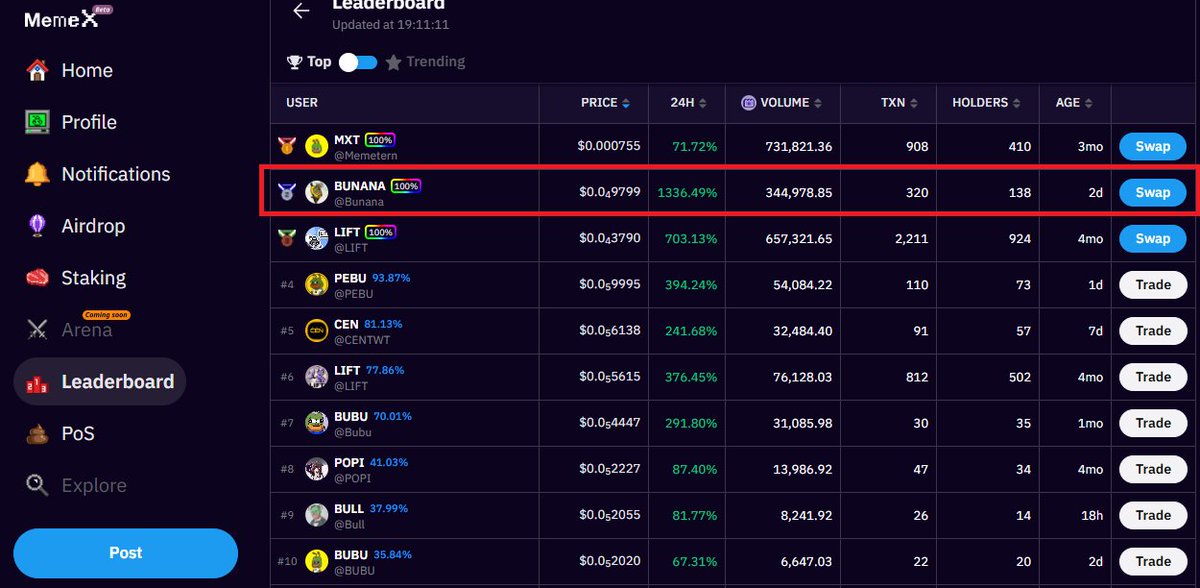Toggle the Top/Trending switch
This screenshot has width=1200, height=588.
pos(358,62)
